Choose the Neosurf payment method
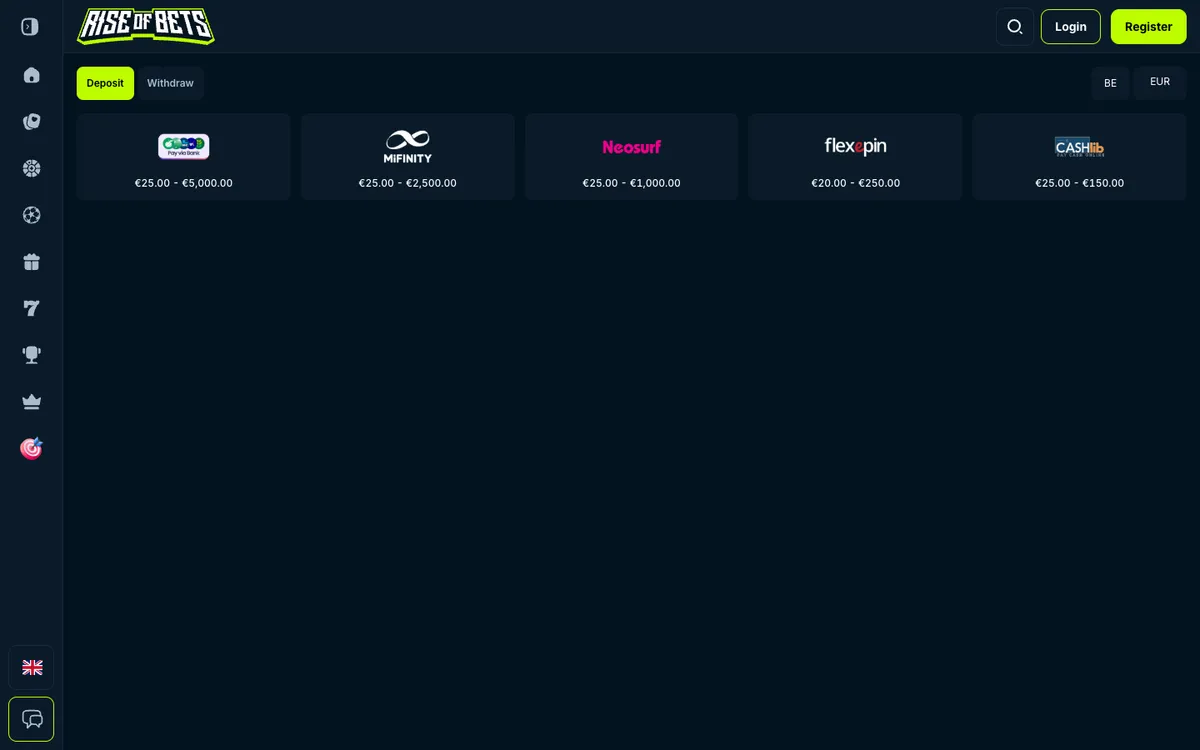Viewport: 1200px width, 750px height. point(632,157)
